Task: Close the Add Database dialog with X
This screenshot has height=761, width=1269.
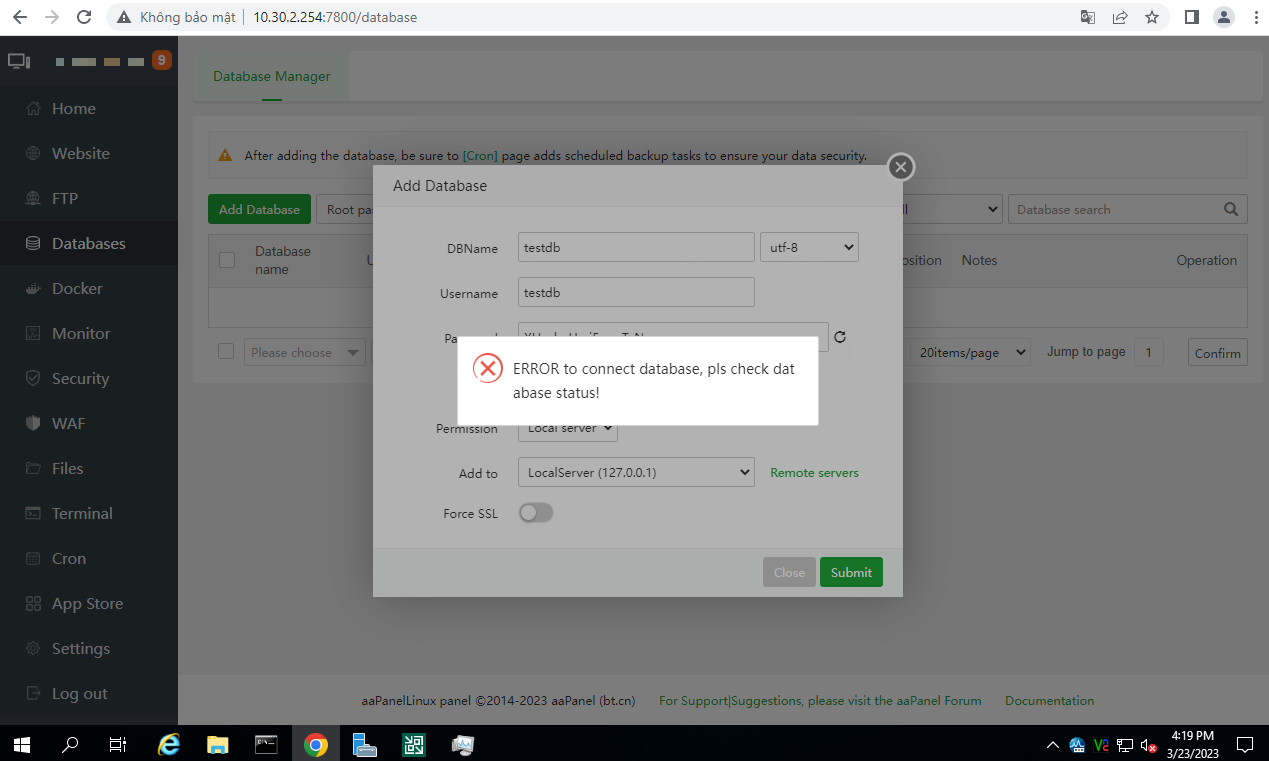Action: (900, 167)
